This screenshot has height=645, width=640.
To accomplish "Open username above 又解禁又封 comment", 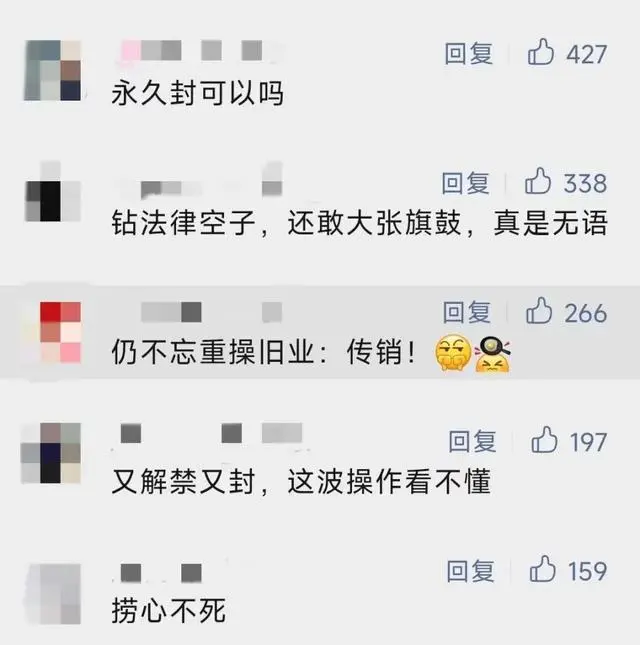I will (x=211, y=433).
